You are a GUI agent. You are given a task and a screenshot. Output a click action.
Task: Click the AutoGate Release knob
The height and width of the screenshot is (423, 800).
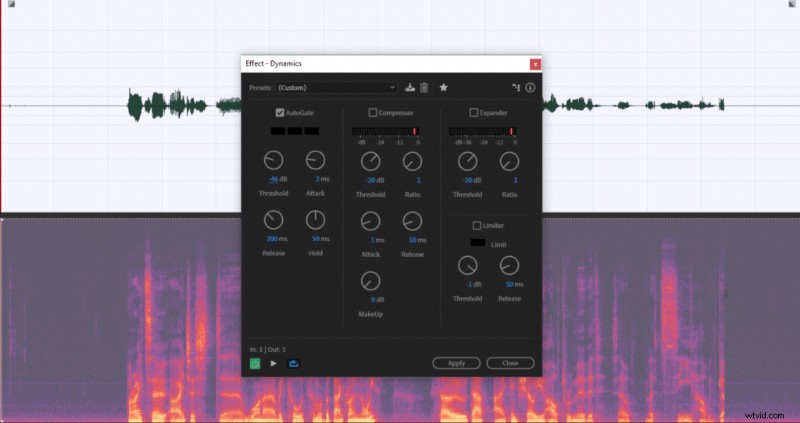(273, 220)
